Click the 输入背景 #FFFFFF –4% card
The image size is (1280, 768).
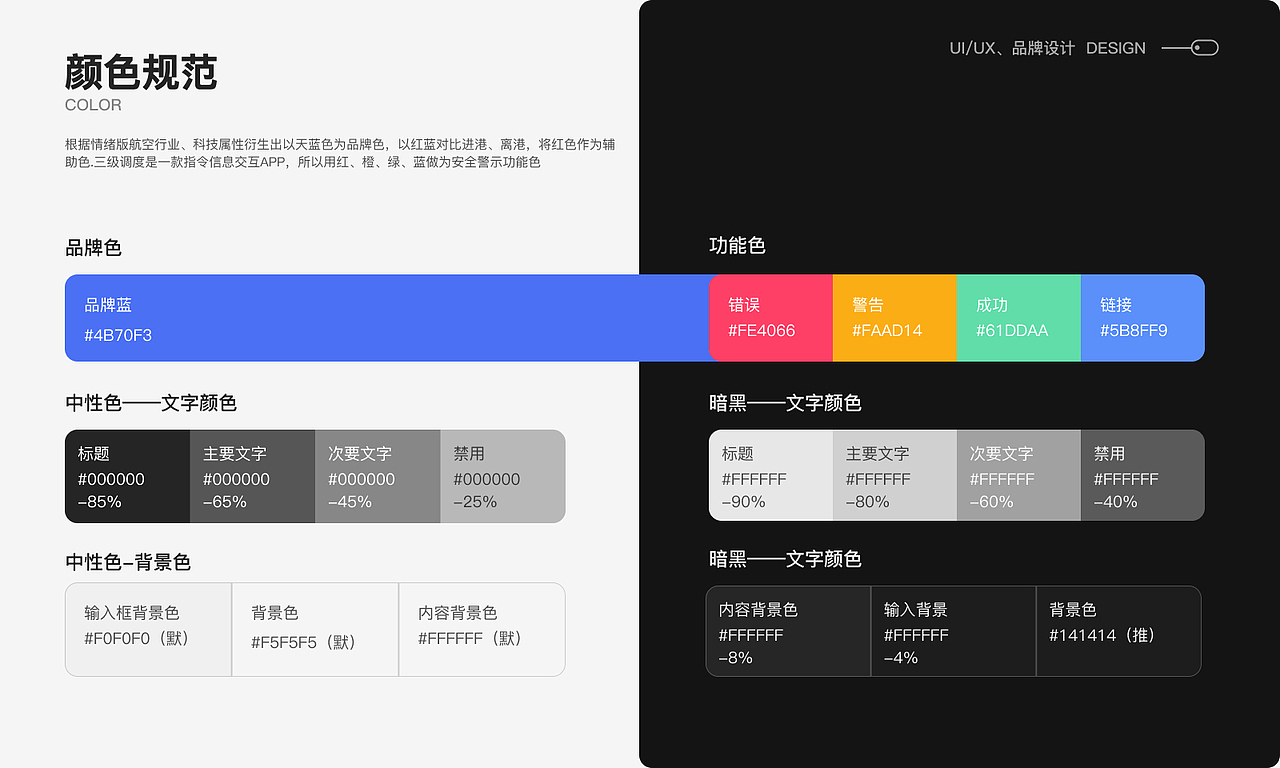(x=953, y=631)
